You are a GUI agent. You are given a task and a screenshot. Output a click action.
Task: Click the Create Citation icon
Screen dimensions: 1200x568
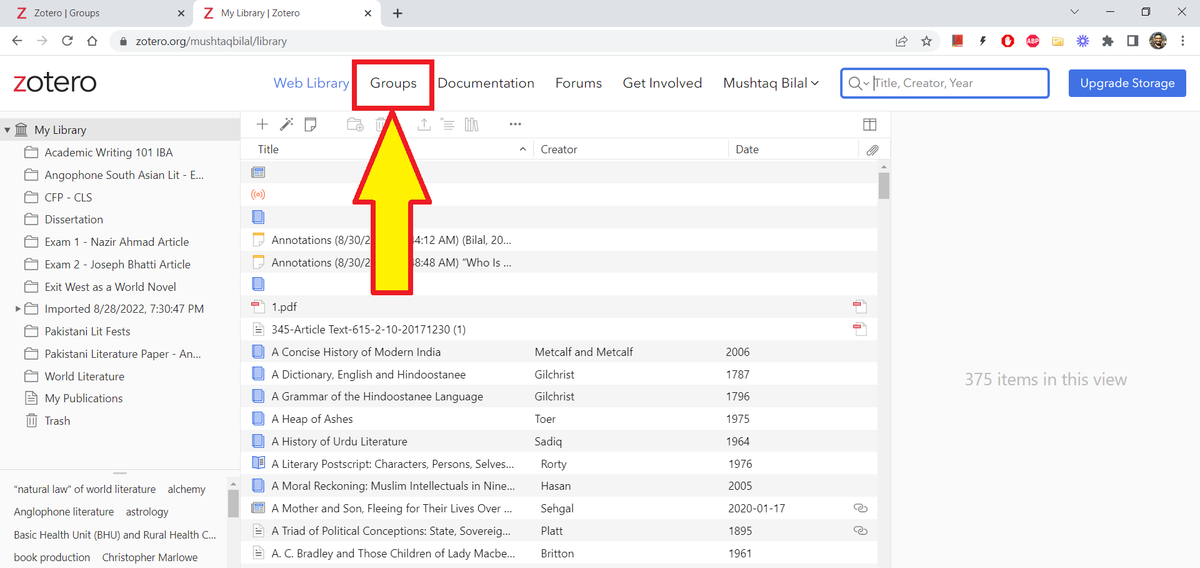pyautogui.click(x=447, y=124)
